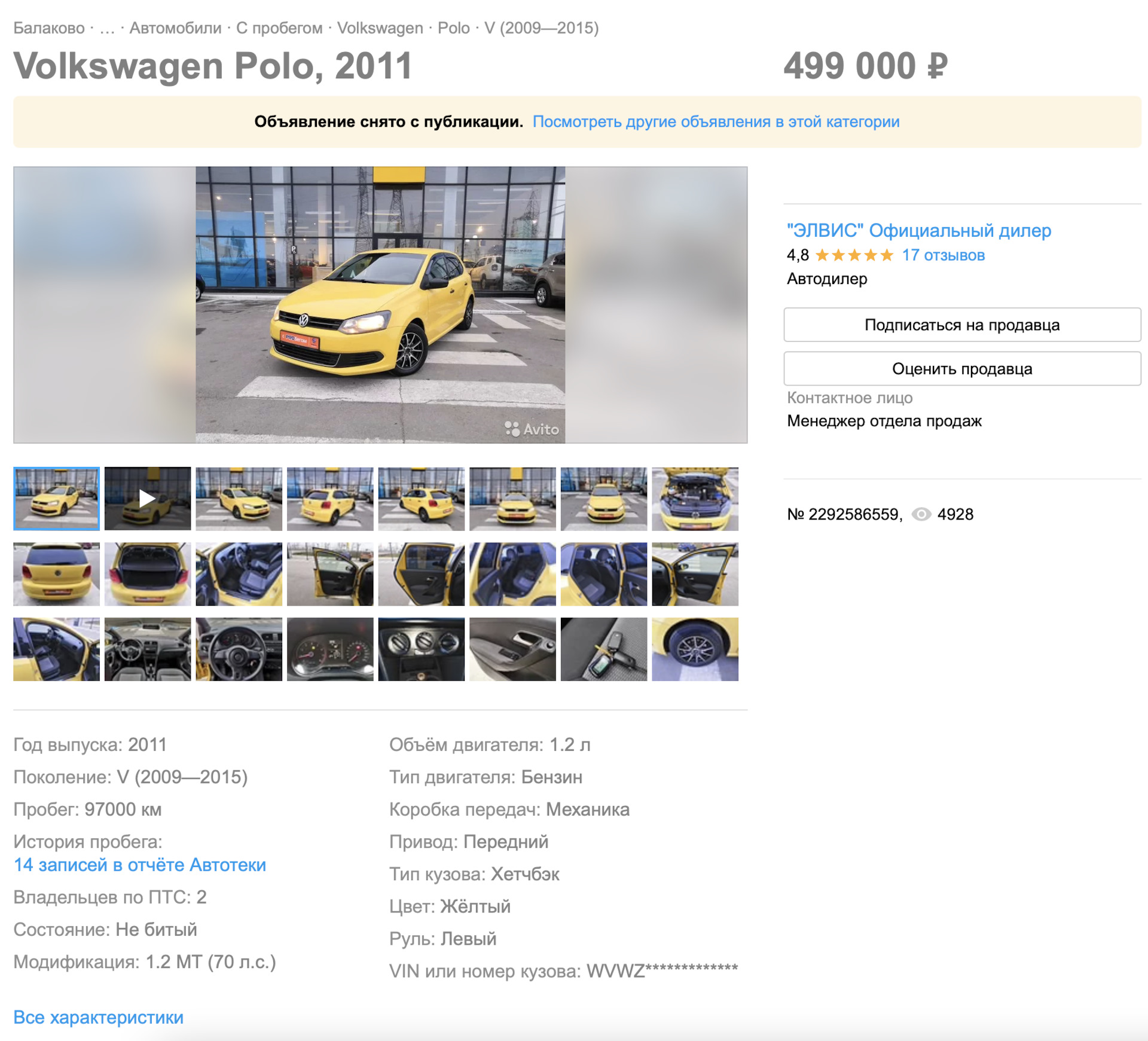
Task: Click Оценить продавца button
Action: tap(962, 368)
